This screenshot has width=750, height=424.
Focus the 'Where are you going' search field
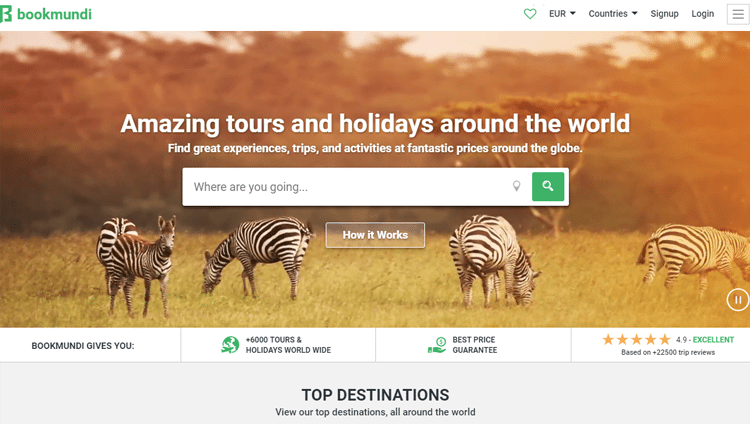coord(349,187)
